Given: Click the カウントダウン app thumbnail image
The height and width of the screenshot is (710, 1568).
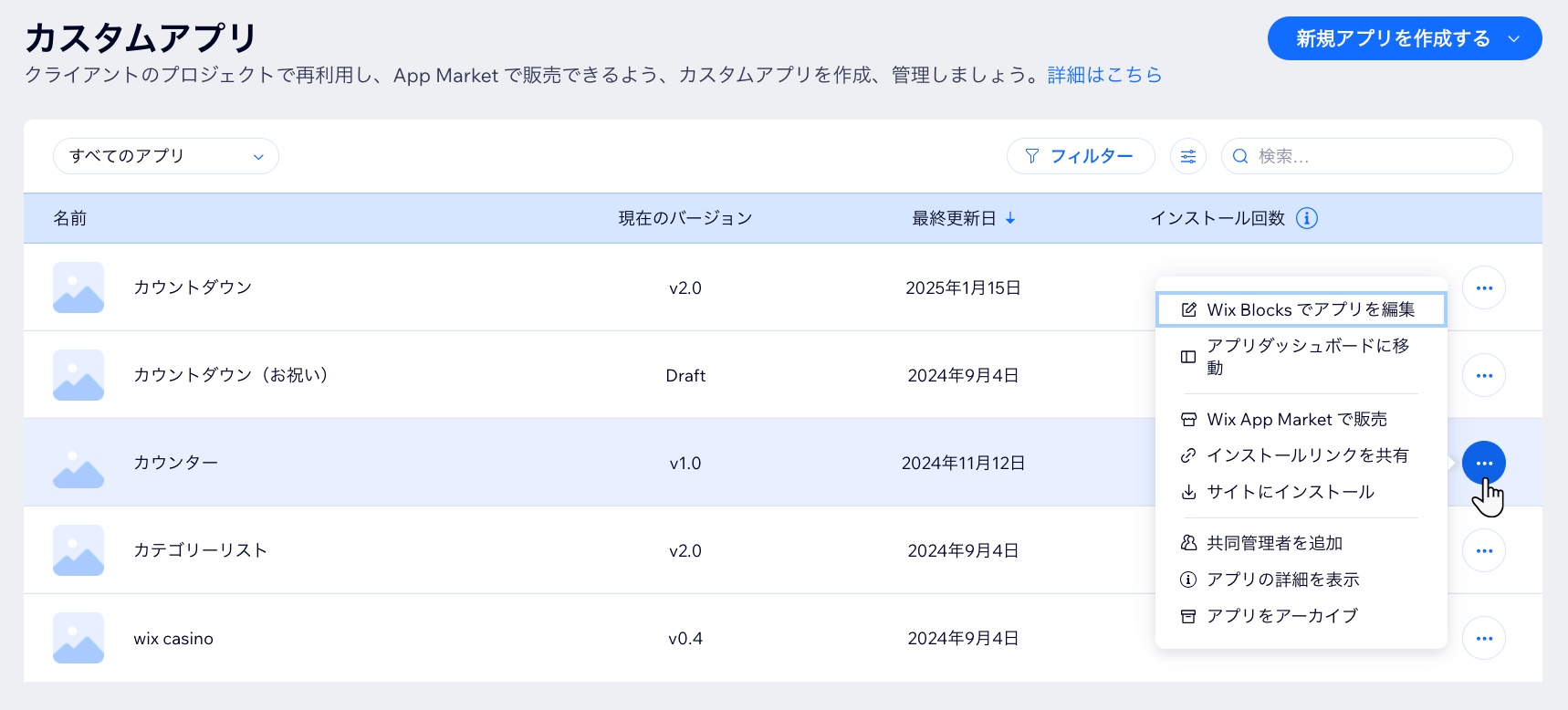Looking at the screenshot, I should pos(78,287).
